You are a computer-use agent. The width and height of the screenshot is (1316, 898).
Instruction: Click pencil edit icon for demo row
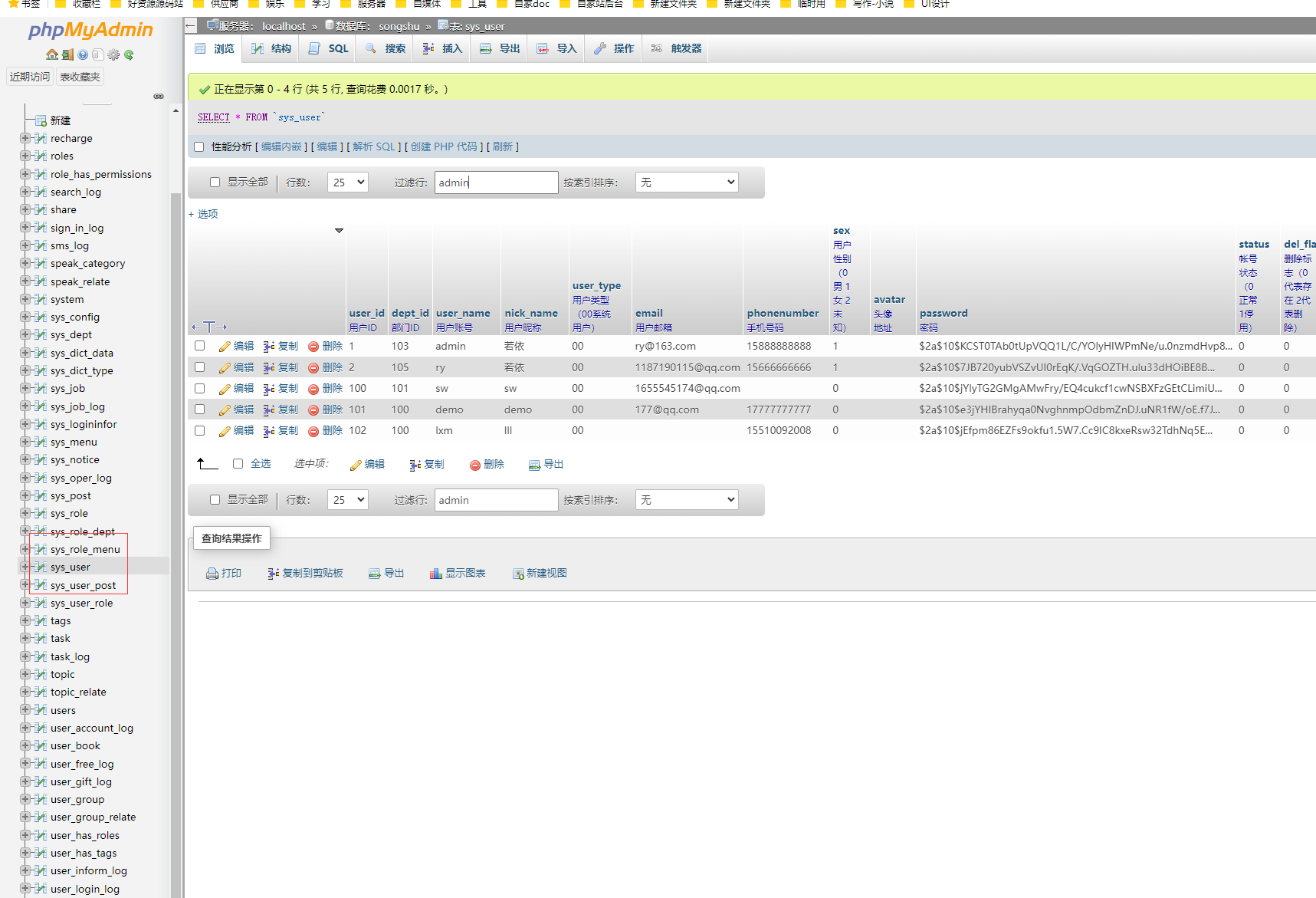click(225, 410)
